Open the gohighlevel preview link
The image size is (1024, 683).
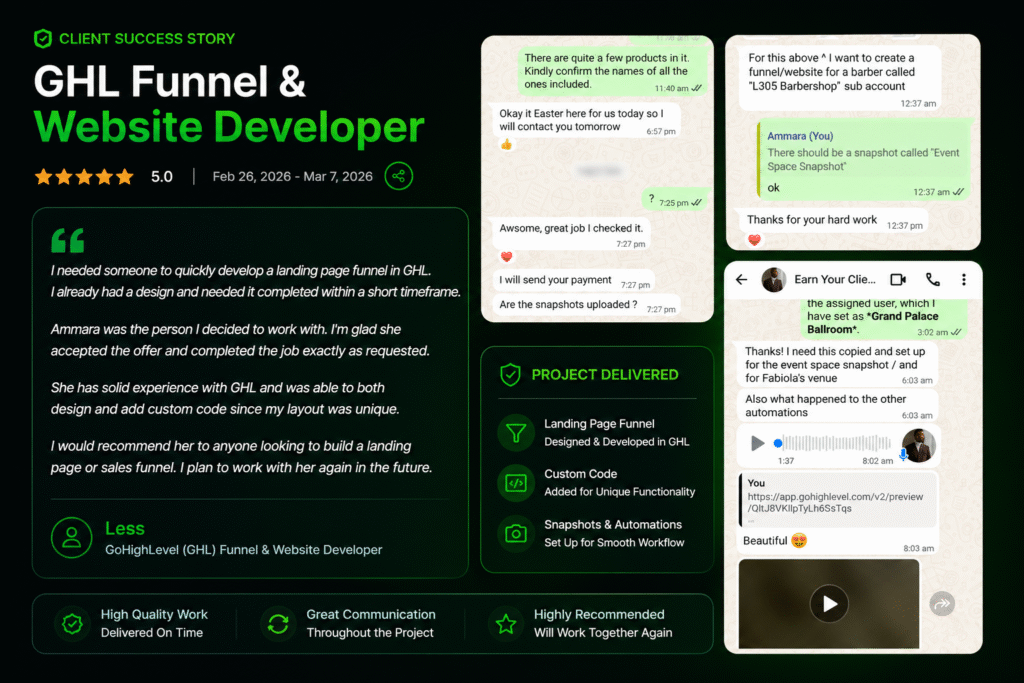(835, 502)
